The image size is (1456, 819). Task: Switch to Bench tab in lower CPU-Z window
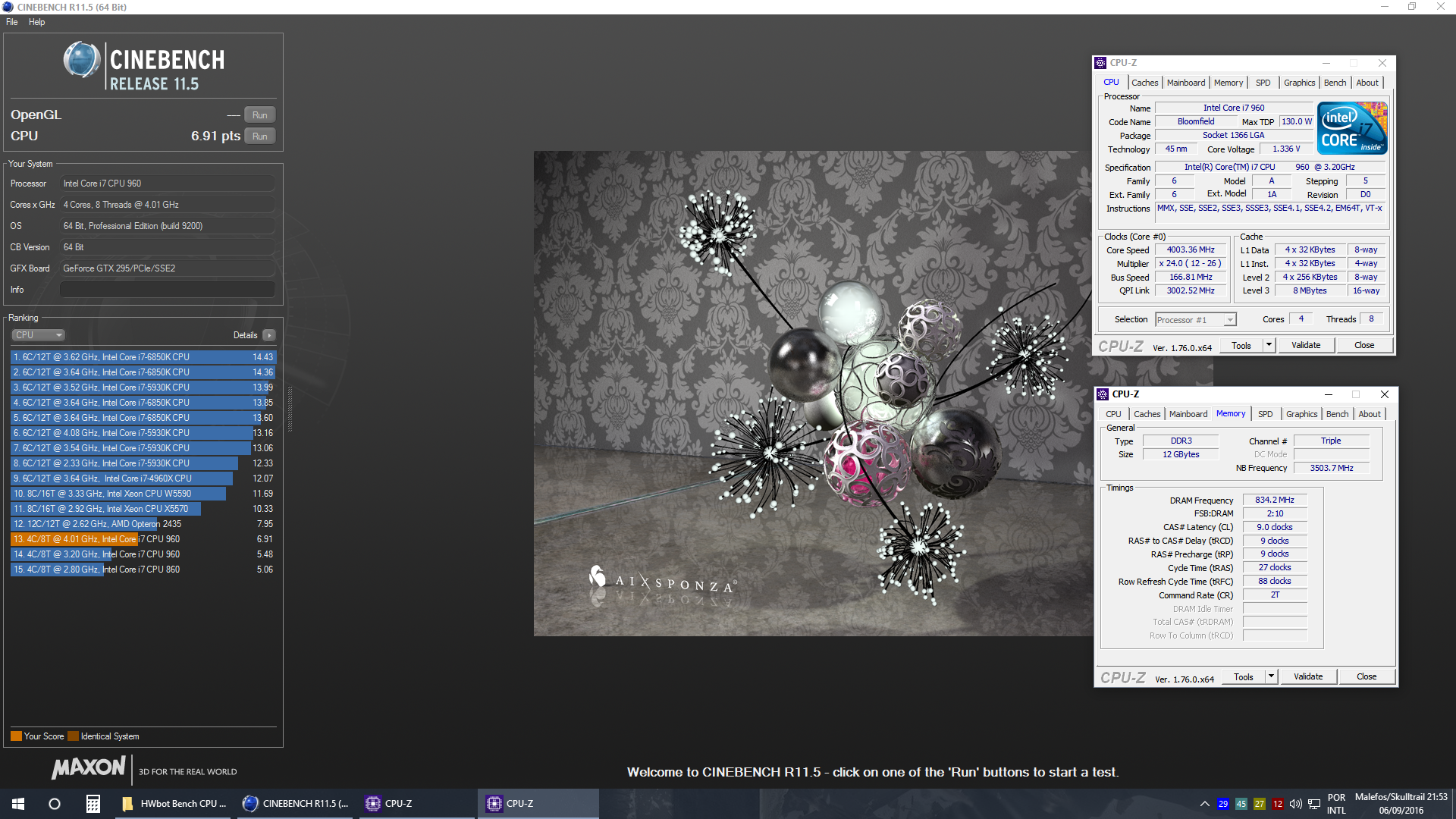(x=1337, y=414)
